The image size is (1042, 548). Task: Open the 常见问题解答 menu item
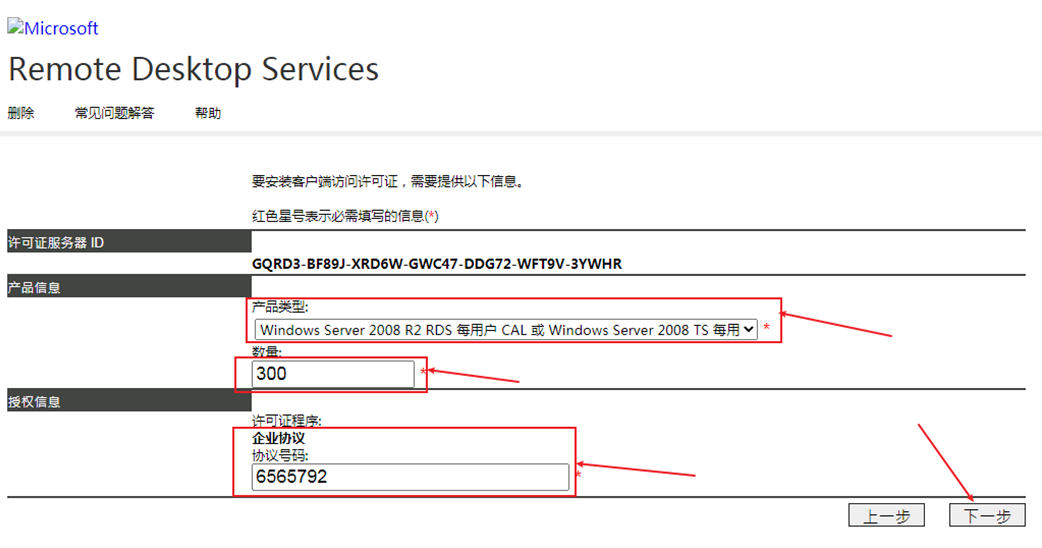tap(114, 113)
